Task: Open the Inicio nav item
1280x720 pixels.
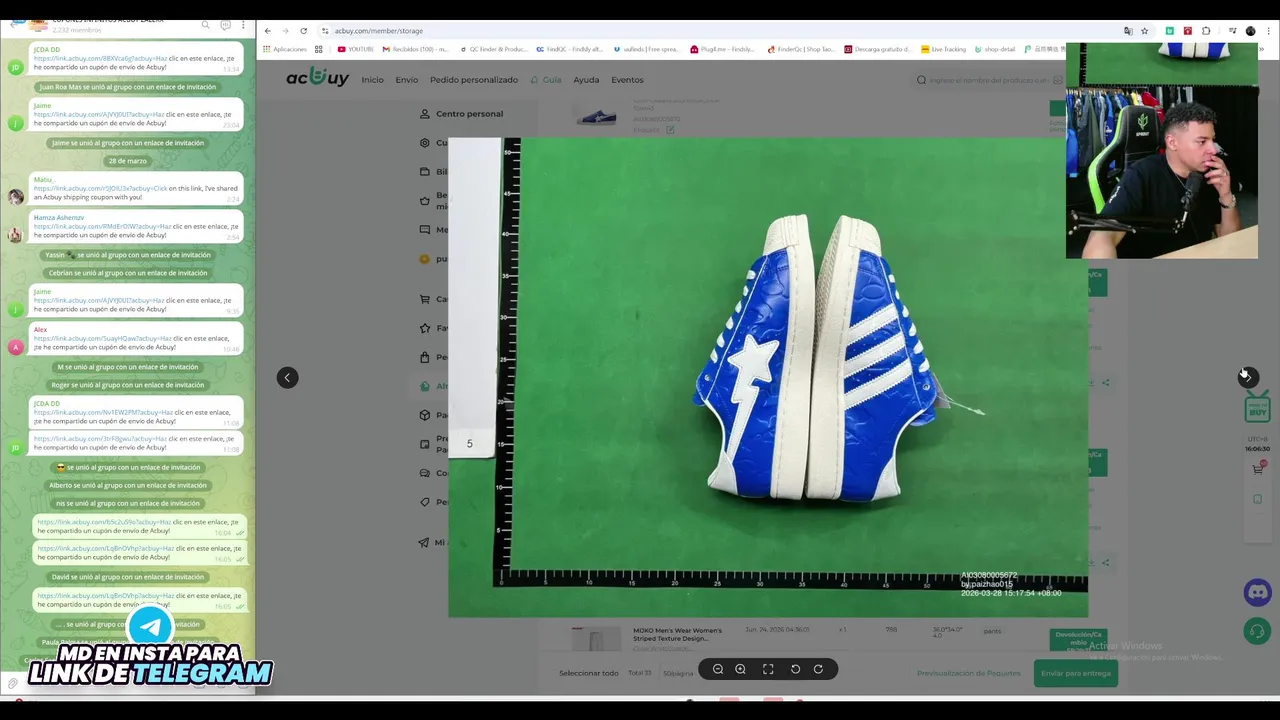Action: [x=372, y=80]
